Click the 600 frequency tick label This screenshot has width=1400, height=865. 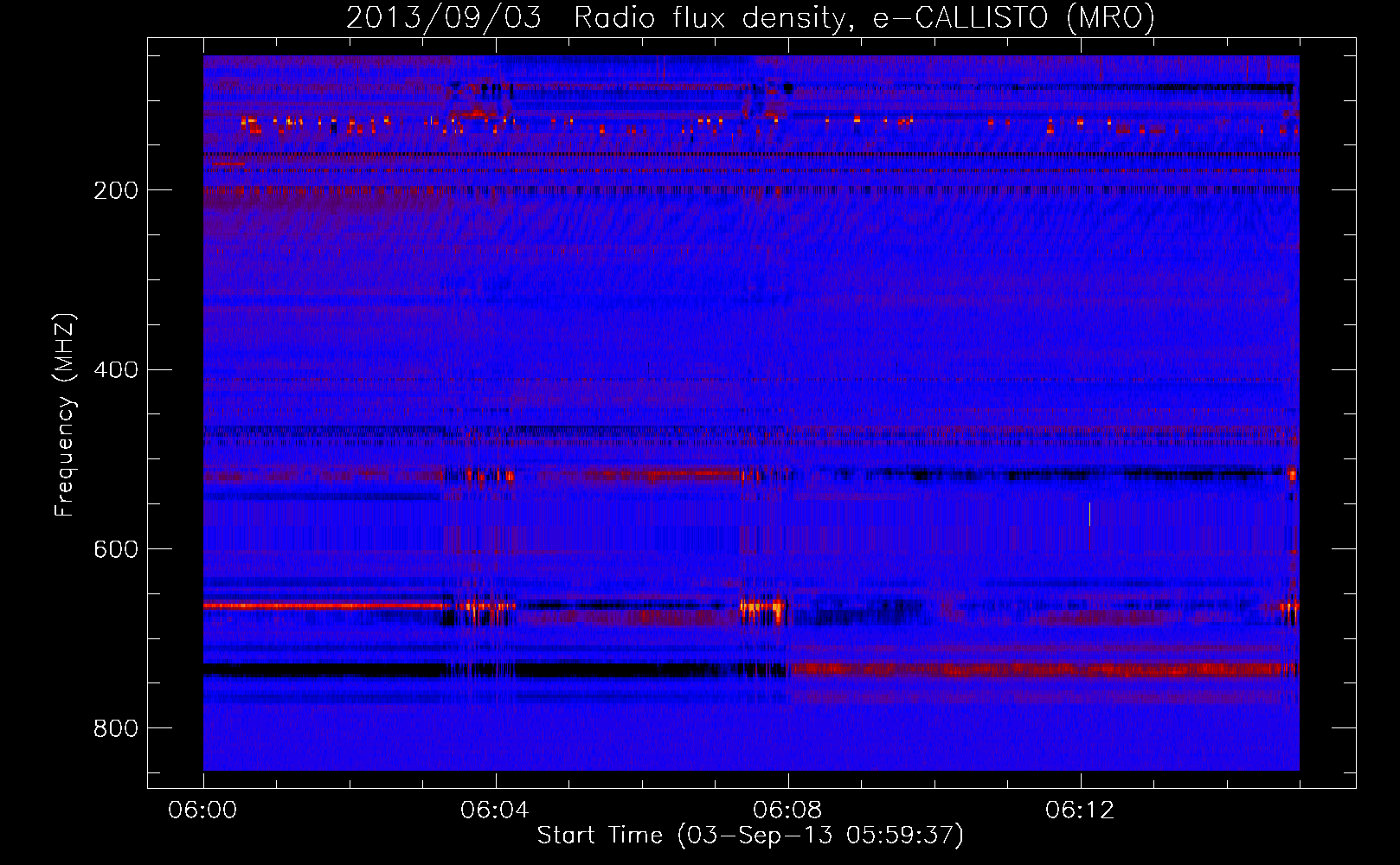[x=116, y=549]
